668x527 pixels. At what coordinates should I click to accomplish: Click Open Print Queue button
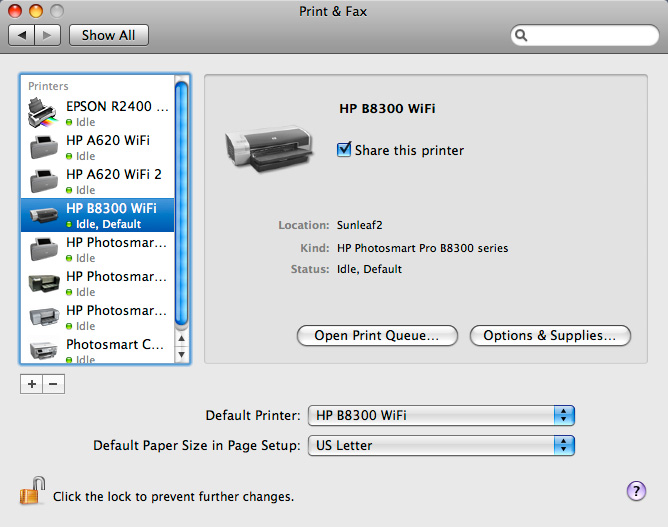pos(377,336)
